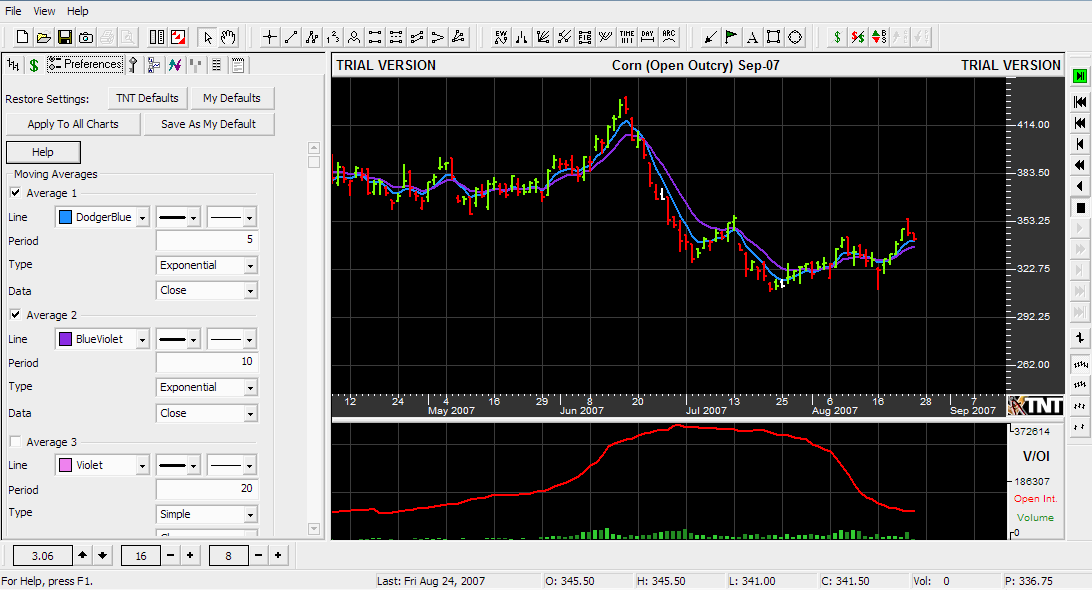Click the Save floppy disk icon
The height and width of the screenshot is (590, 1092).
tap(64, 37)
